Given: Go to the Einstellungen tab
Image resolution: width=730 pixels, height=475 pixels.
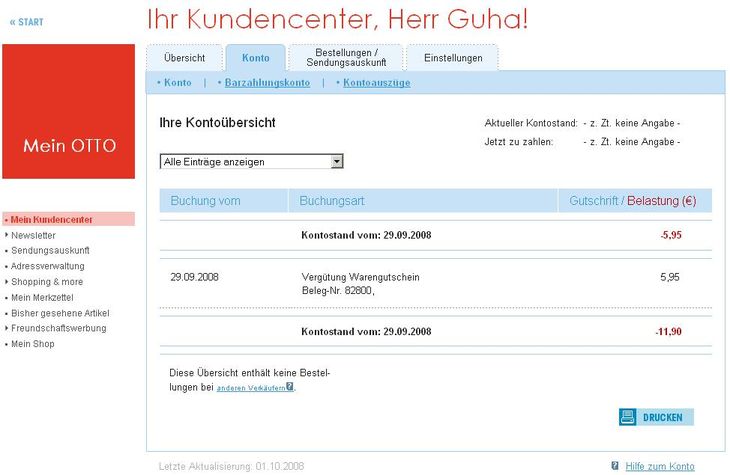Looking at the screenshot, I should tap(453, 58).
